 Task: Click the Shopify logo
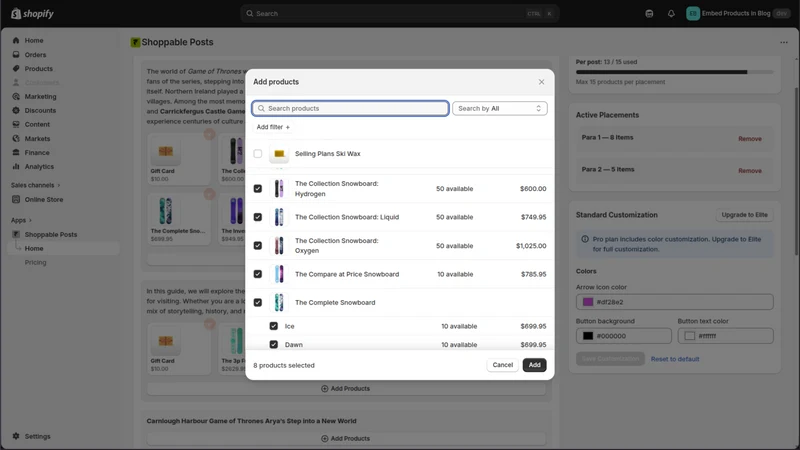coord(33,14)
